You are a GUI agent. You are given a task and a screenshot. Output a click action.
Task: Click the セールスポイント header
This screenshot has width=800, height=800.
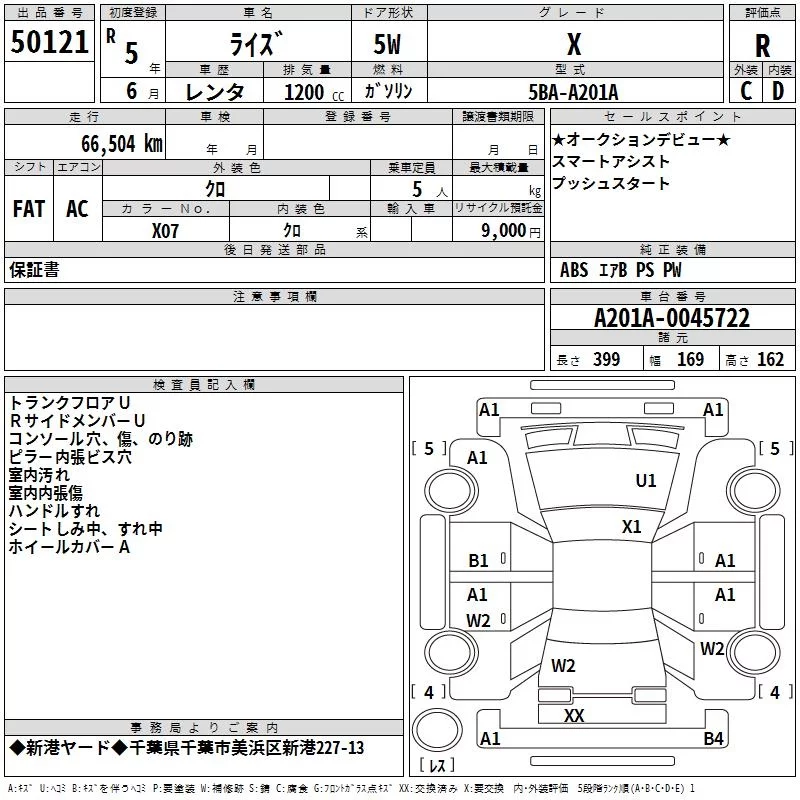pos(672,116)
